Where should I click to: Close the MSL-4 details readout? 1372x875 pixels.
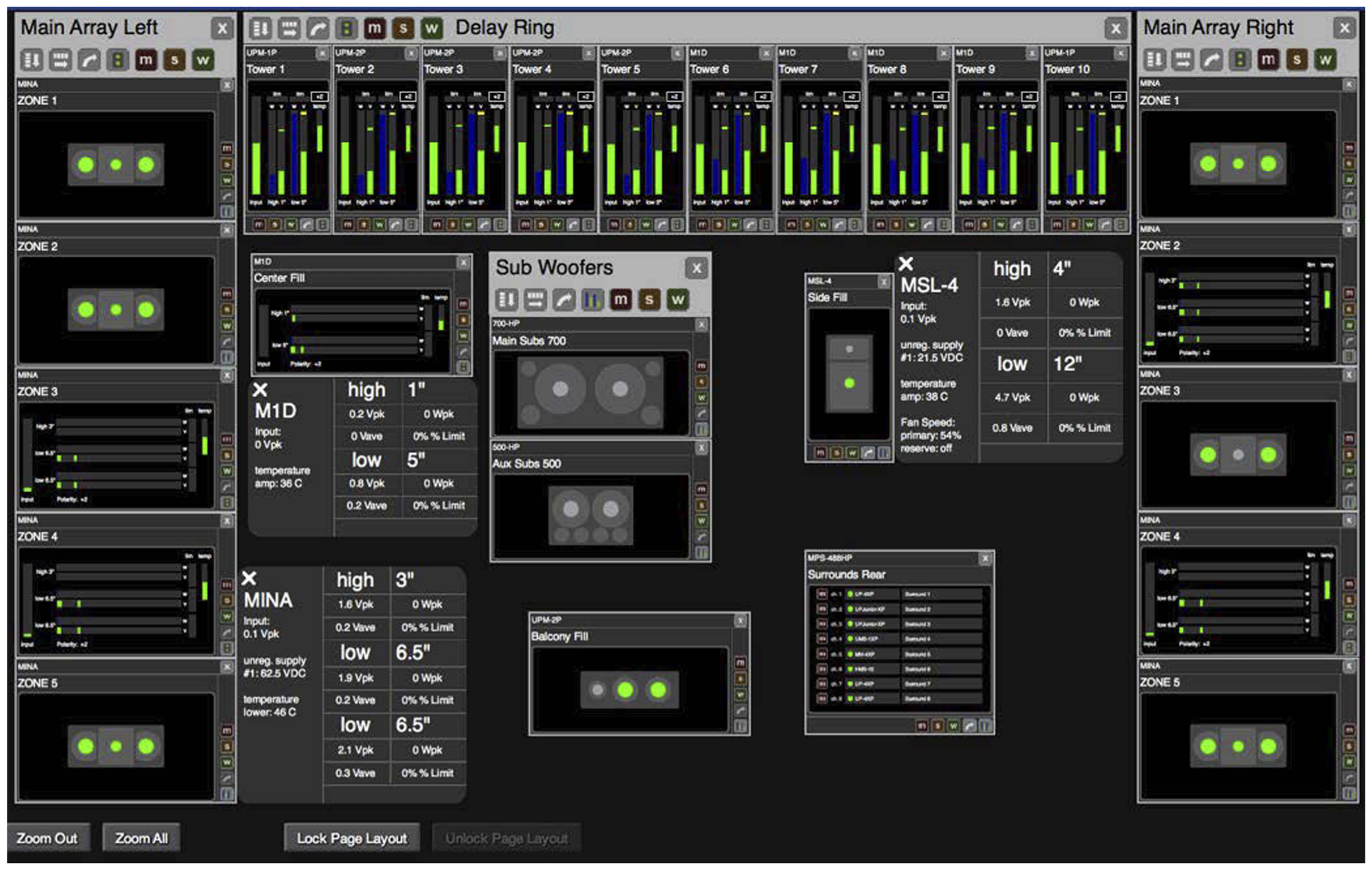point(906,263)
